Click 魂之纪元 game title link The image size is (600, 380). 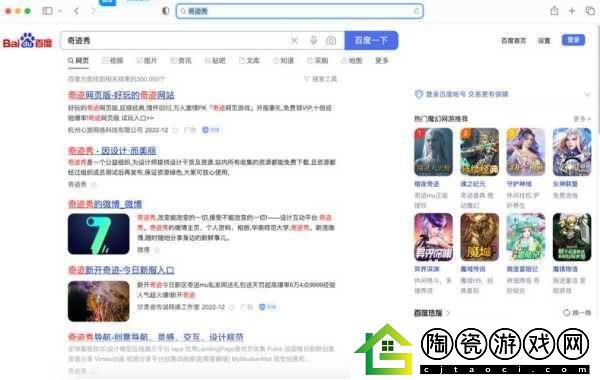(473, 184)
